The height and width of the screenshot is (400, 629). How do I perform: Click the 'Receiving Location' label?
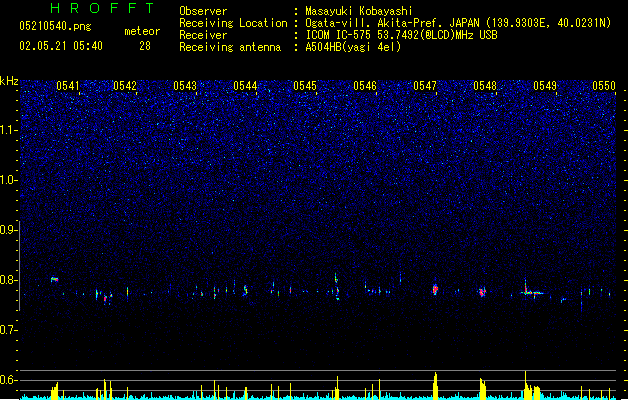233,23
